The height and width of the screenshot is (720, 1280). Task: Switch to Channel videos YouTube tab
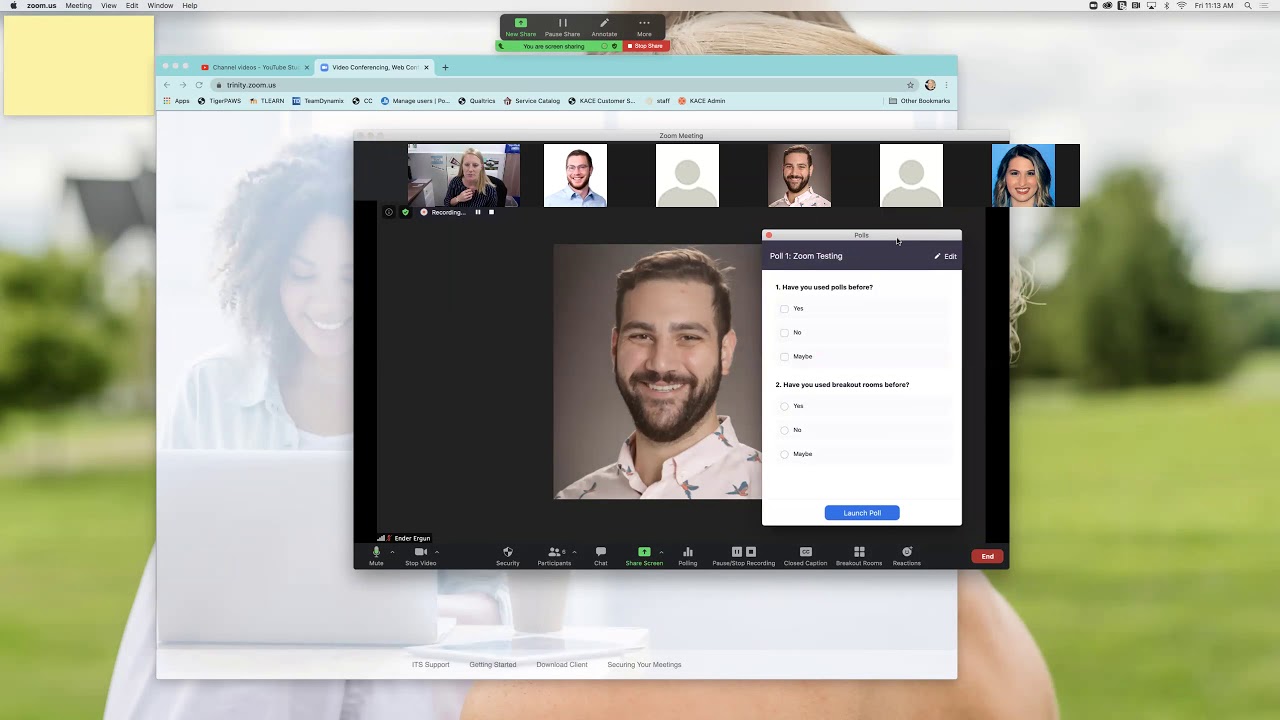[255, 67]
